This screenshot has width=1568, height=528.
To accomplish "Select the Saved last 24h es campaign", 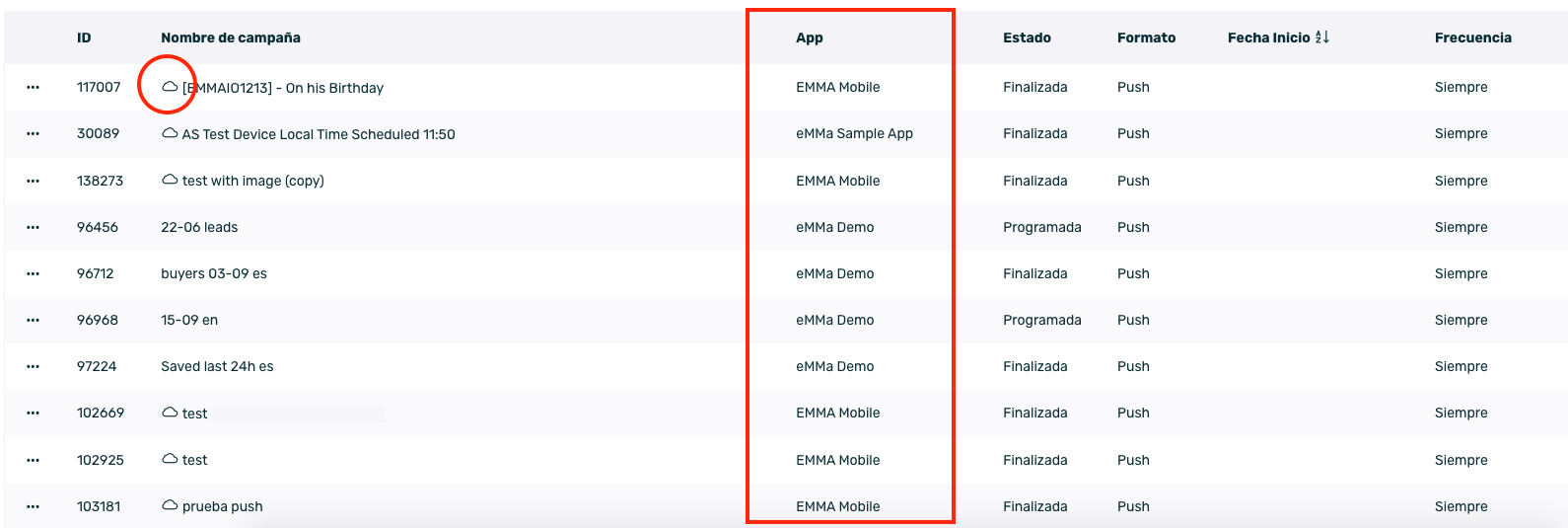I will coord(217,366).
